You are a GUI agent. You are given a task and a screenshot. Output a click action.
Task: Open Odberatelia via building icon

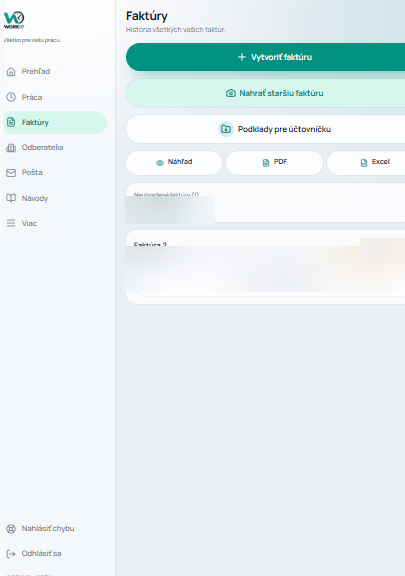click(x=11, y=148)
